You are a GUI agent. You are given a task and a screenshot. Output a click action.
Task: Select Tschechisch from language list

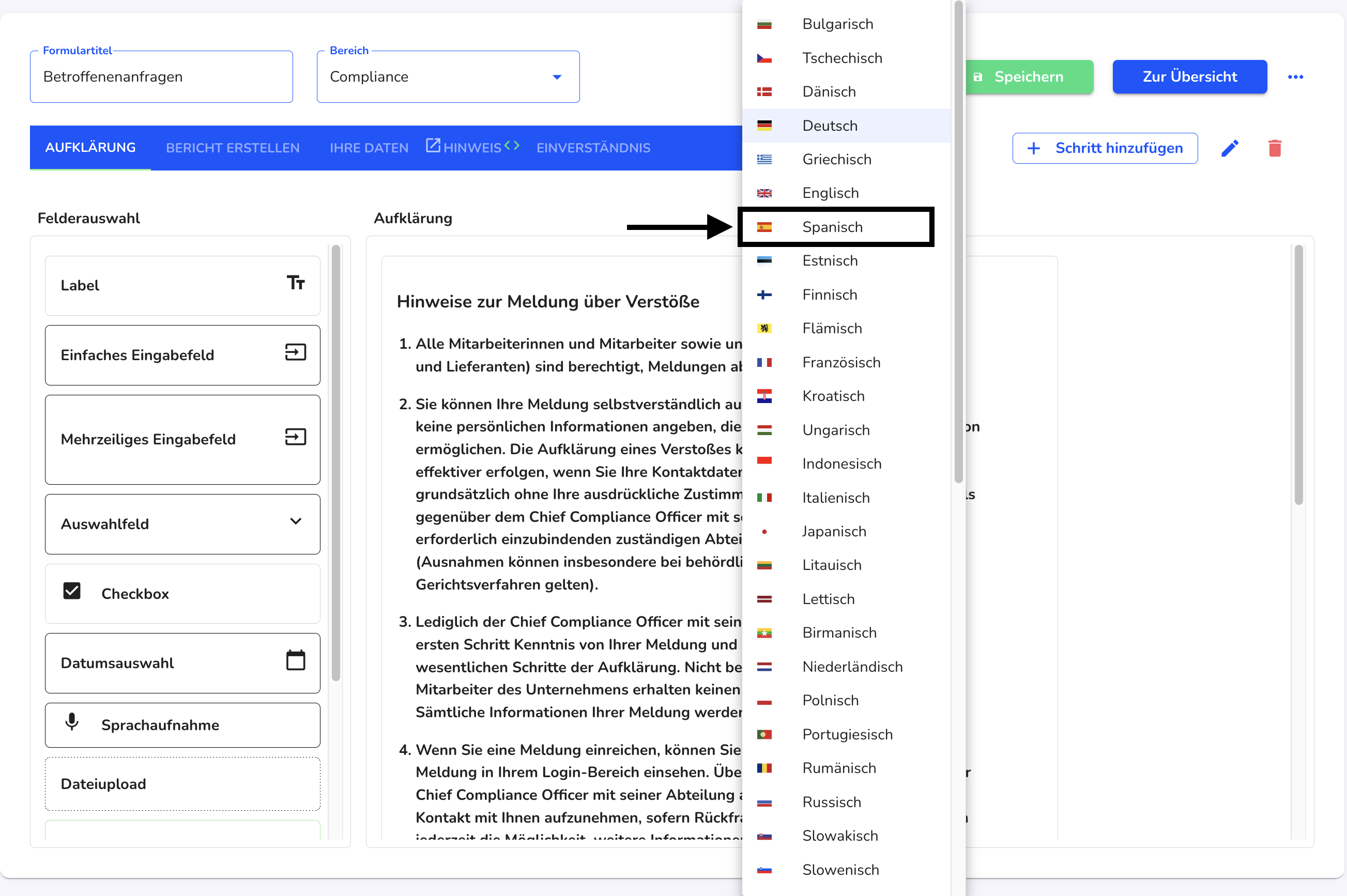[846, 58]
